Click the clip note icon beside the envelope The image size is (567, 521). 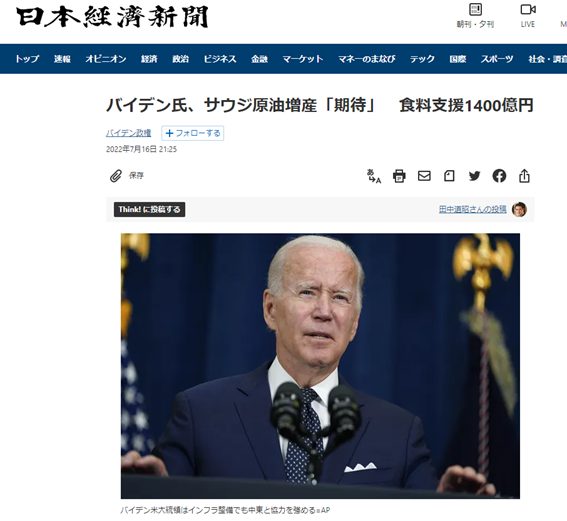(449, 176)
